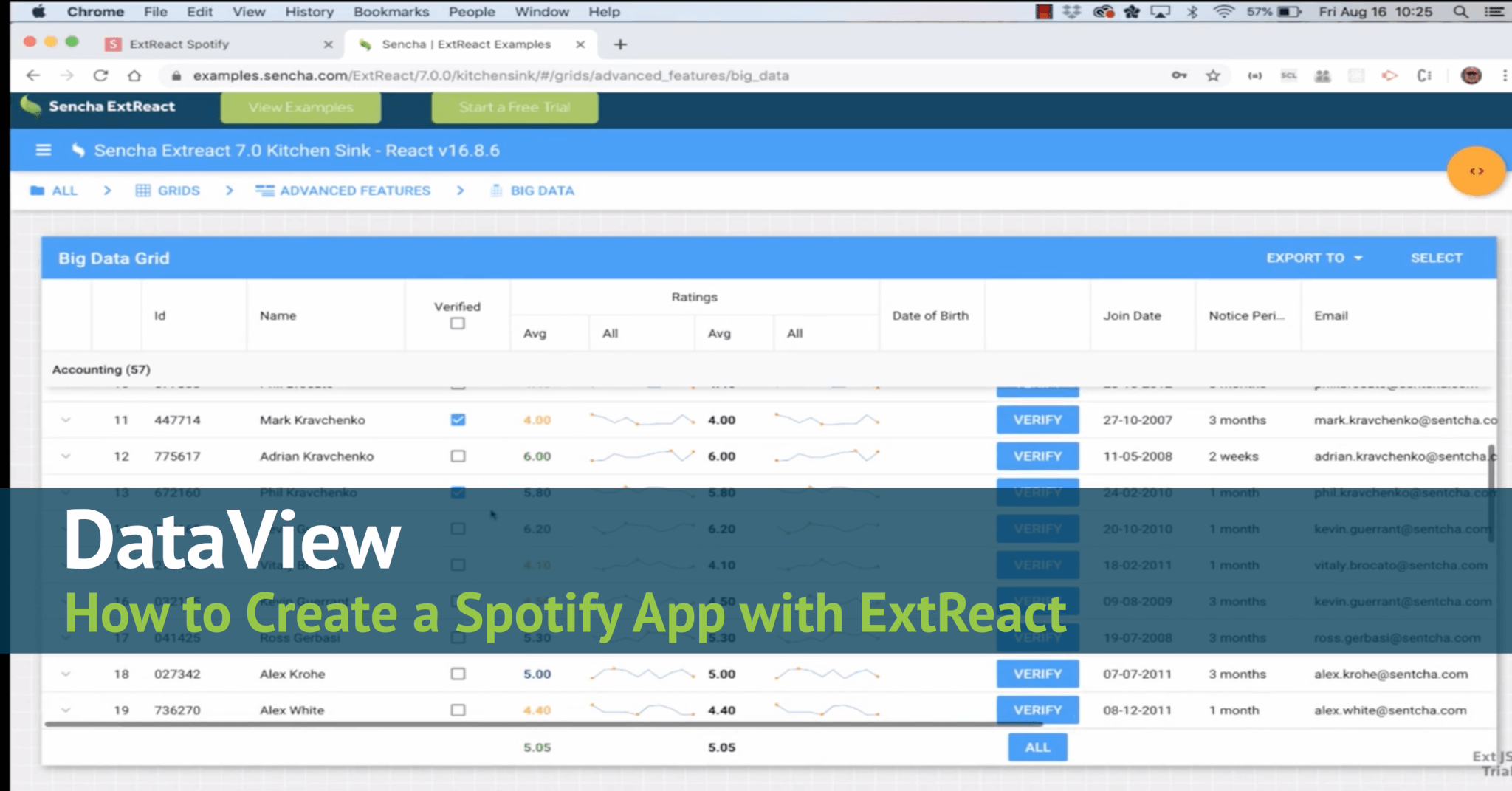Open Bluetooth menu bar icon

[1192, 12]
